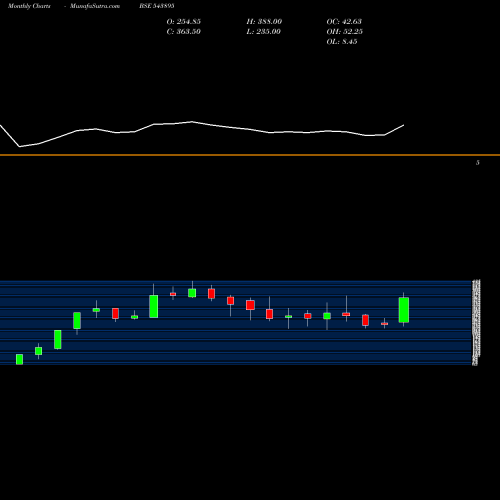This screenshot has height=500, width=500.
Task: Click the OH: 52.25 value
Action: tap(345, 32)
